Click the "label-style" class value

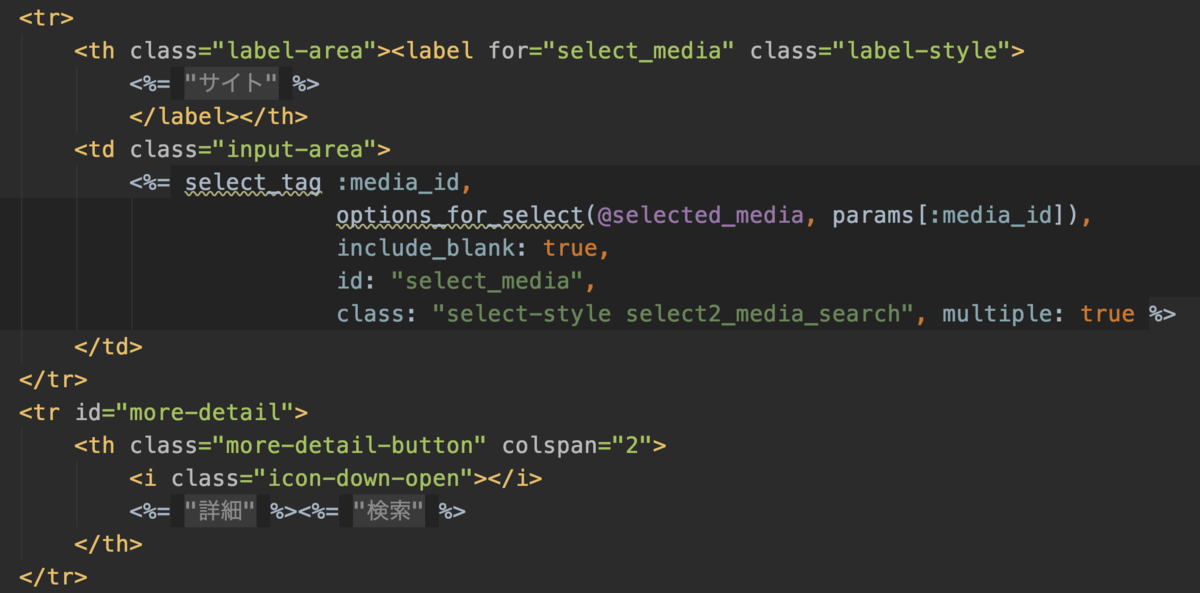[x=922, y=50]
